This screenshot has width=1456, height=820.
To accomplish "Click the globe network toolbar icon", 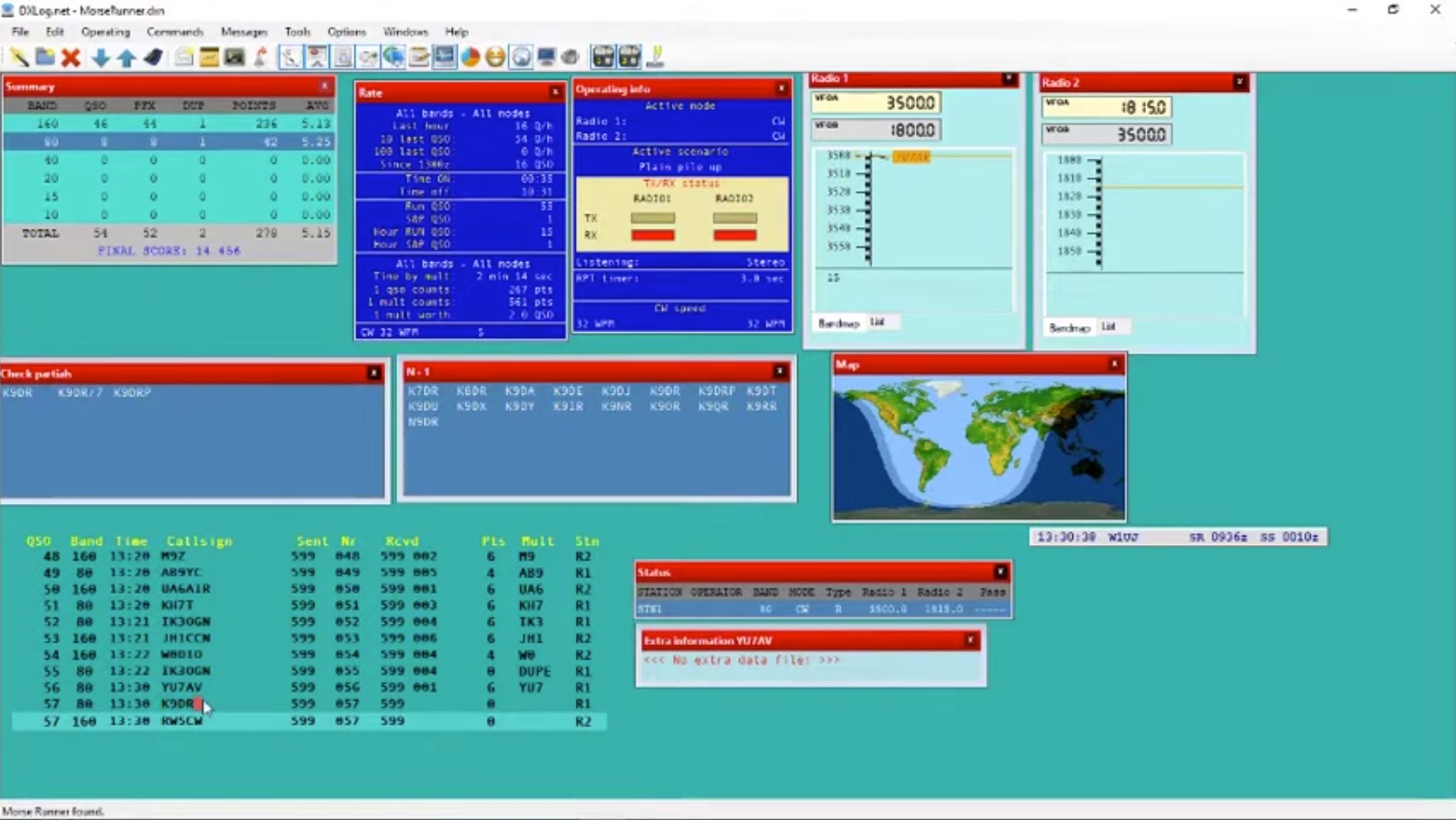I will [x=393, y=58].
